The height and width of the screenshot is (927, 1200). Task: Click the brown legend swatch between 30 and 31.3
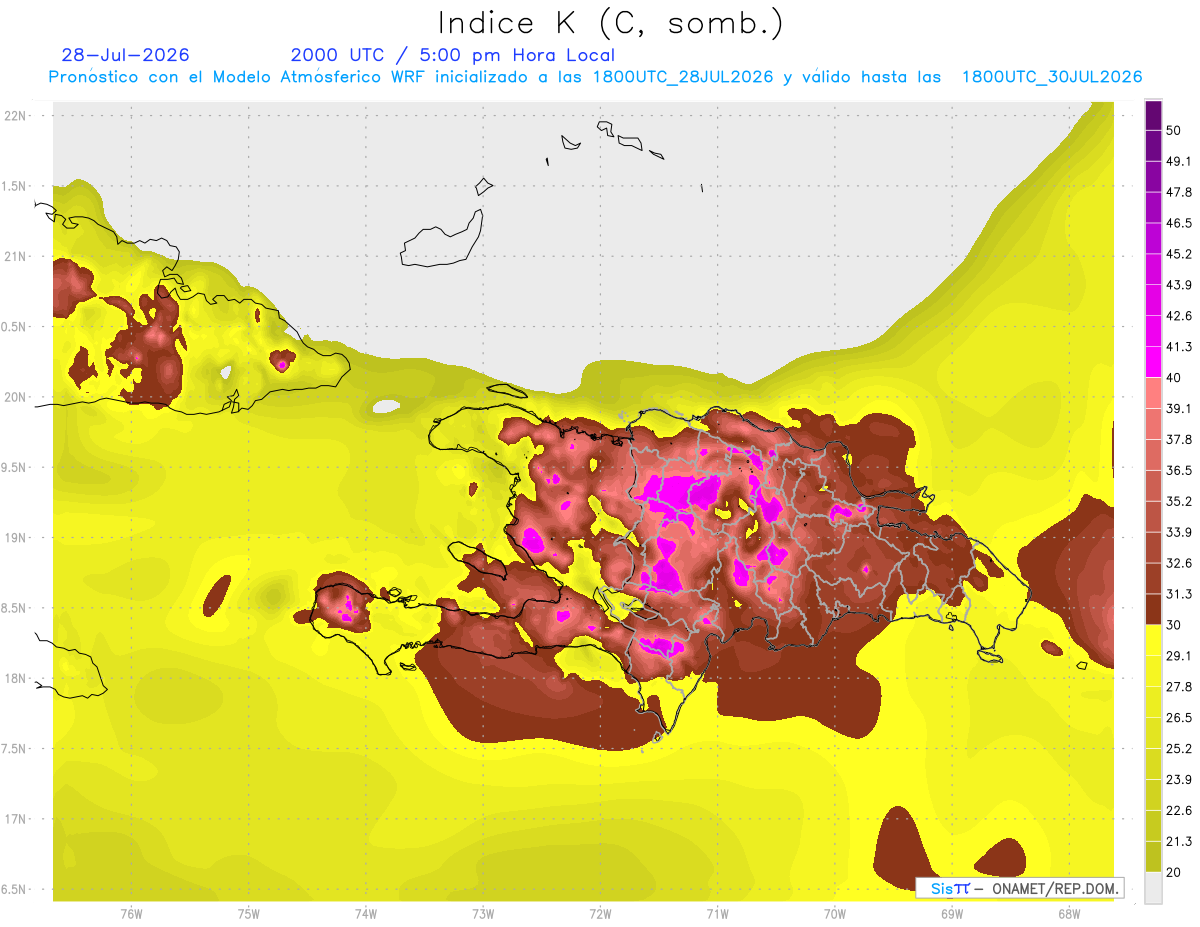[x=1153, y=610]
